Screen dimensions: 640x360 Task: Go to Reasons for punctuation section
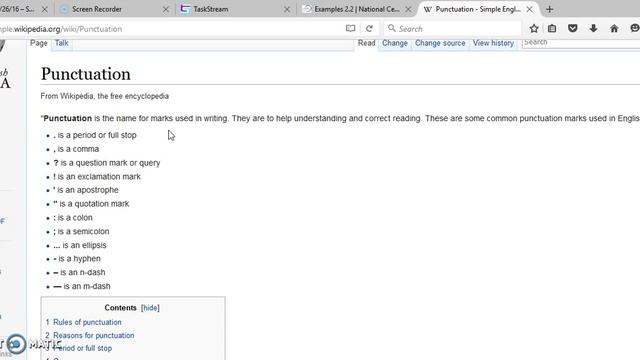(x=94, y=335)
